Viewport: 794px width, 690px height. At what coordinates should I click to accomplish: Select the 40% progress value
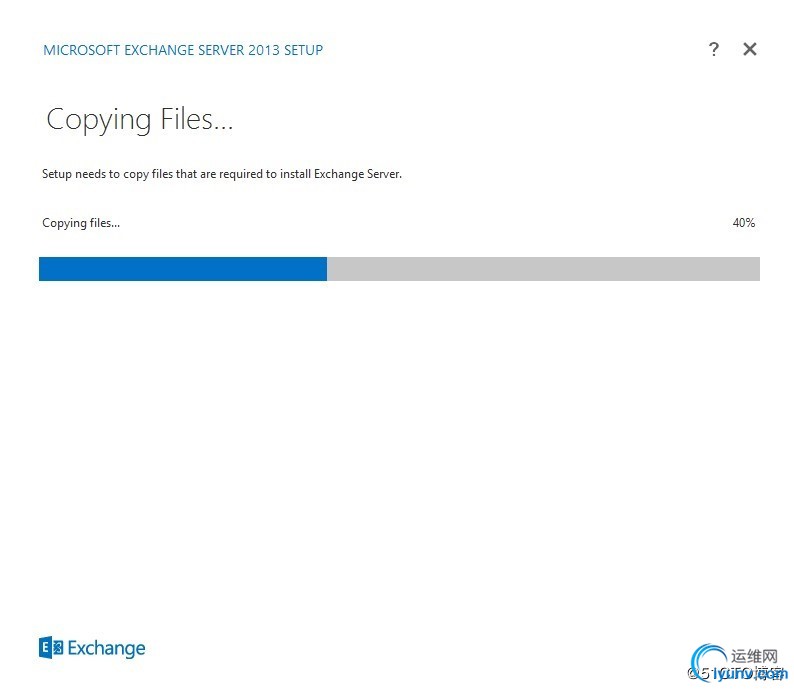pyautogui.click(x=743, y=223)
